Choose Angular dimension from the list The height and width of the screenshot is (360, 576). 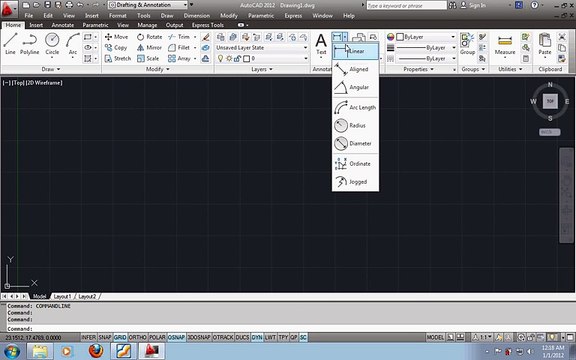(x=355, y=87)
